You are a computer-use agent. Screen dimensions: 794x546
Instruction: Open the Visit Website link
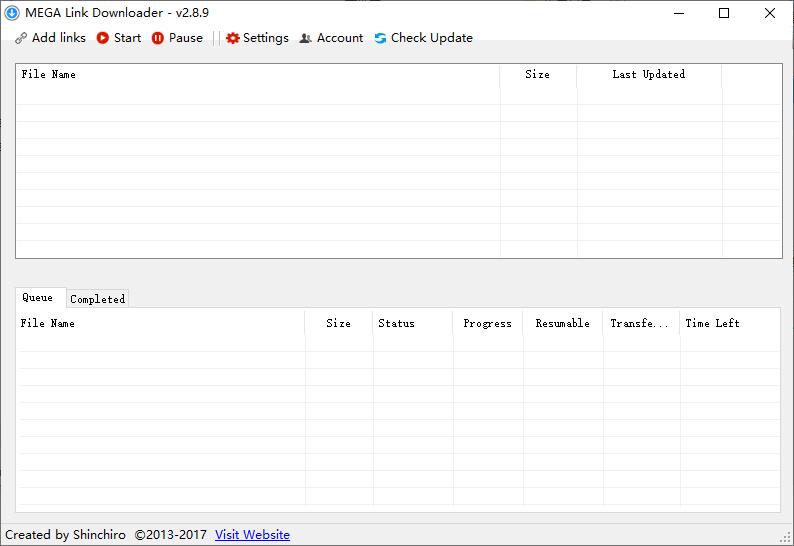coord(252,534)
